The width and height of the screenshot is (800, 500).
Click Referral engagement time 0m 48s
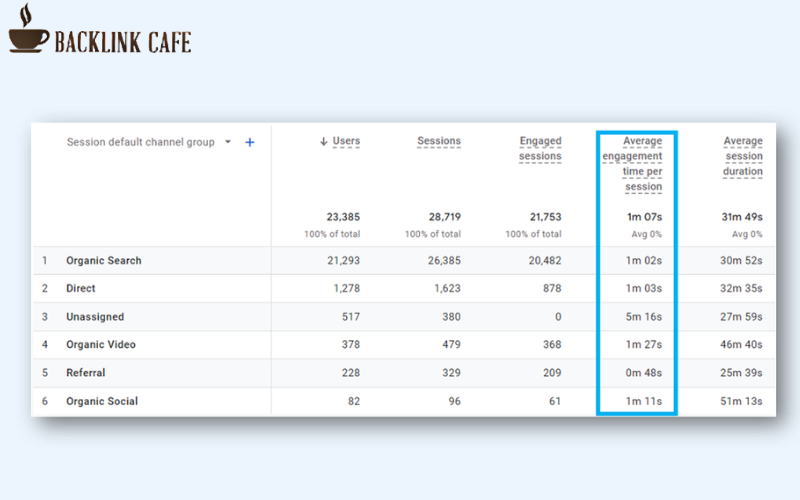point(644,373)
